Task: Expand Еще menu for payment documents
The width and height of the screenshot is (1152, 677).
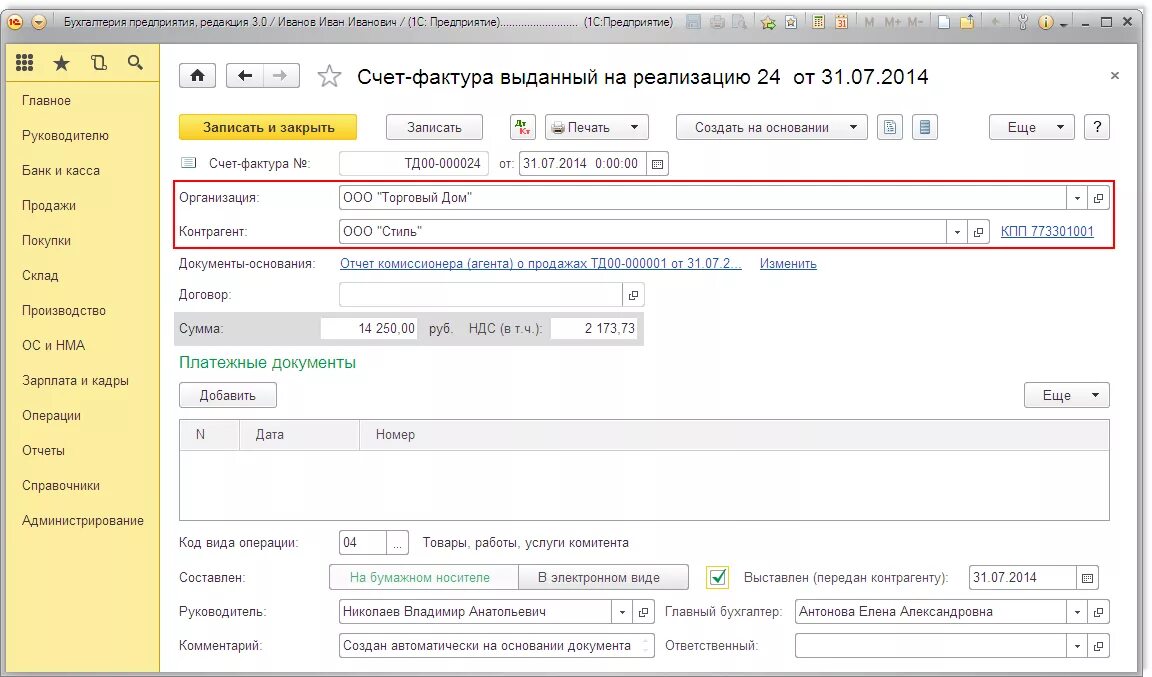Action: coord(1067,395)
